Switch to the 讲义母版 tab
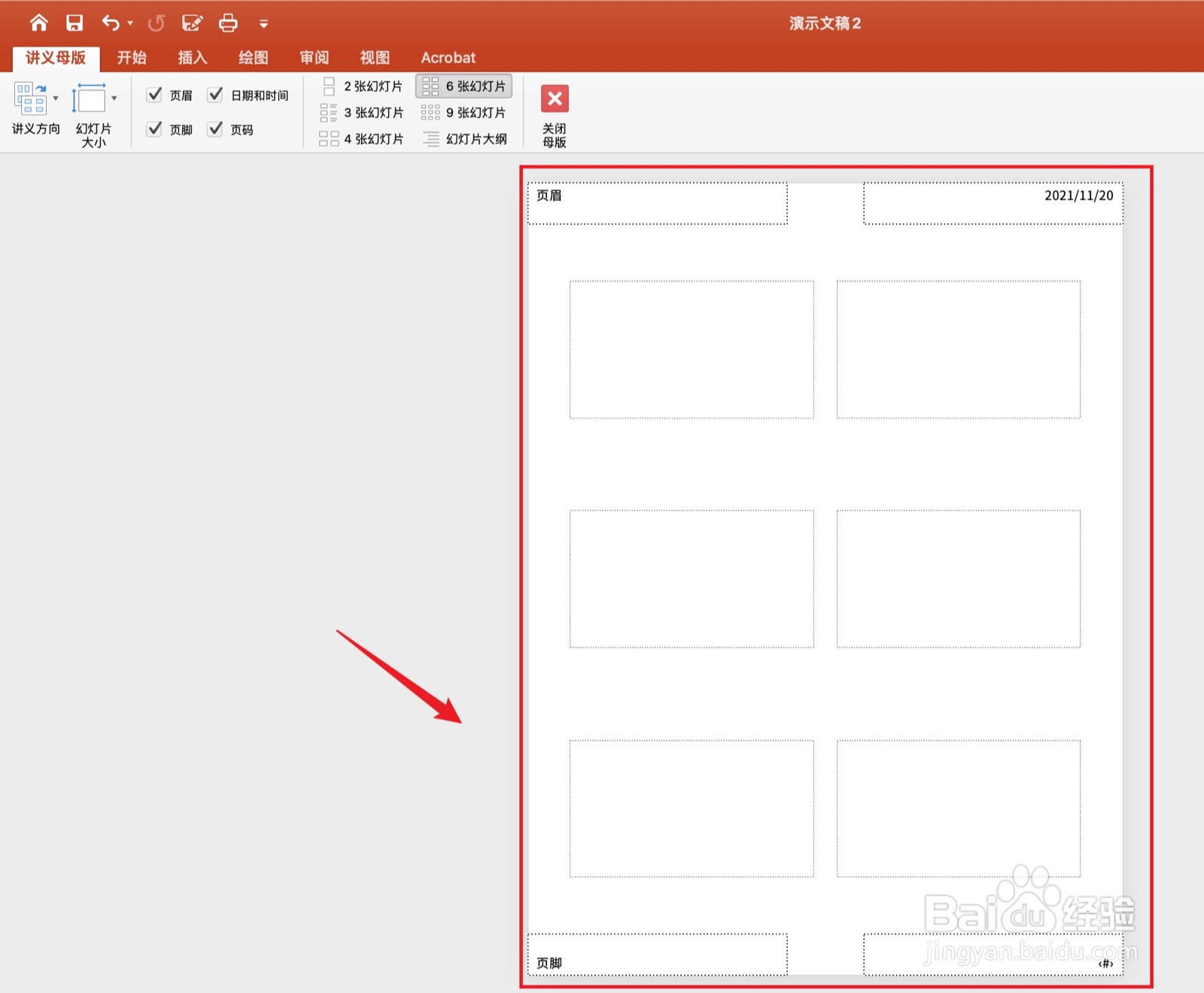This screenshot has height=993, width=1204. [x=56, y=58]
